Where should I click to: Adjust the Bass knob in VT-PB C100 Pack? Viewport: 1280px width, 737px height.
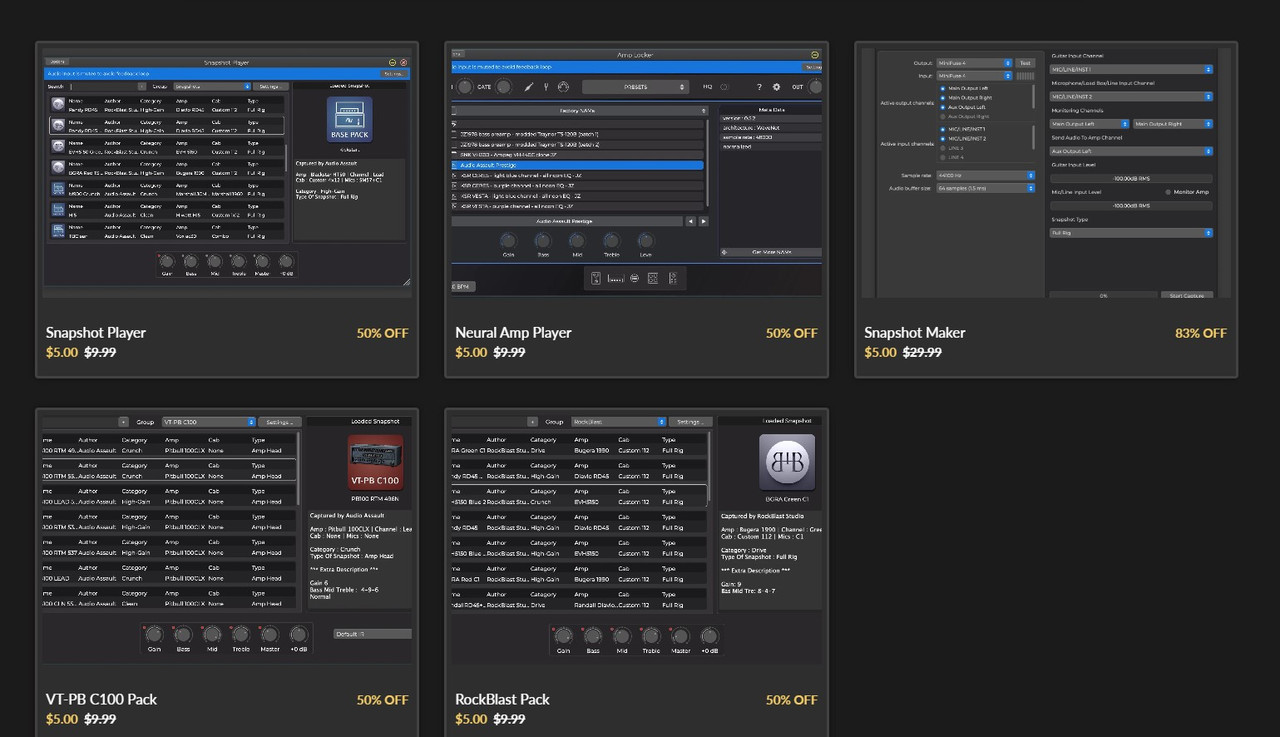pos(183,635)
